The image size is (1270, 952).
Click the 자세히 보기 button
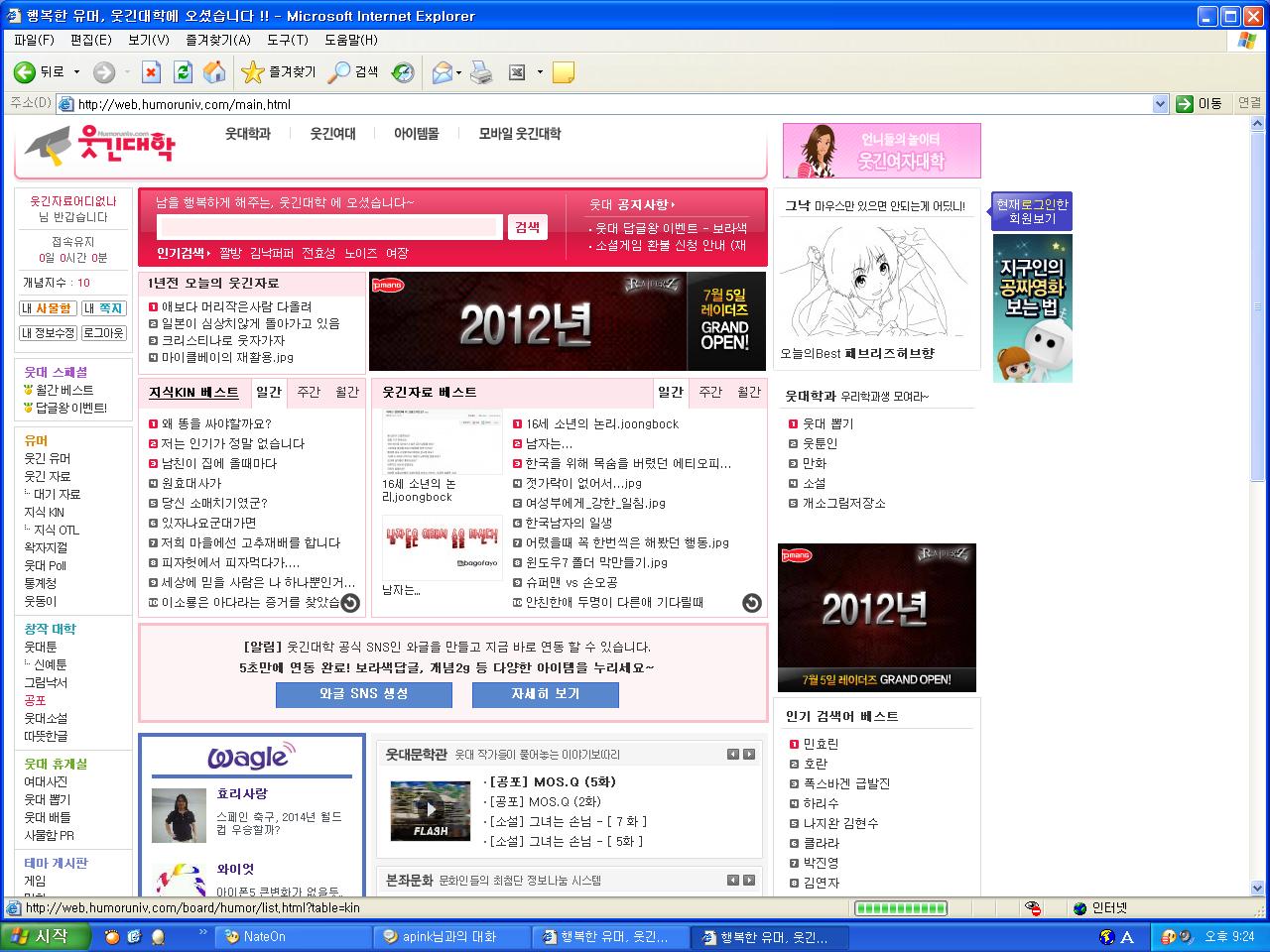(546, 694)
